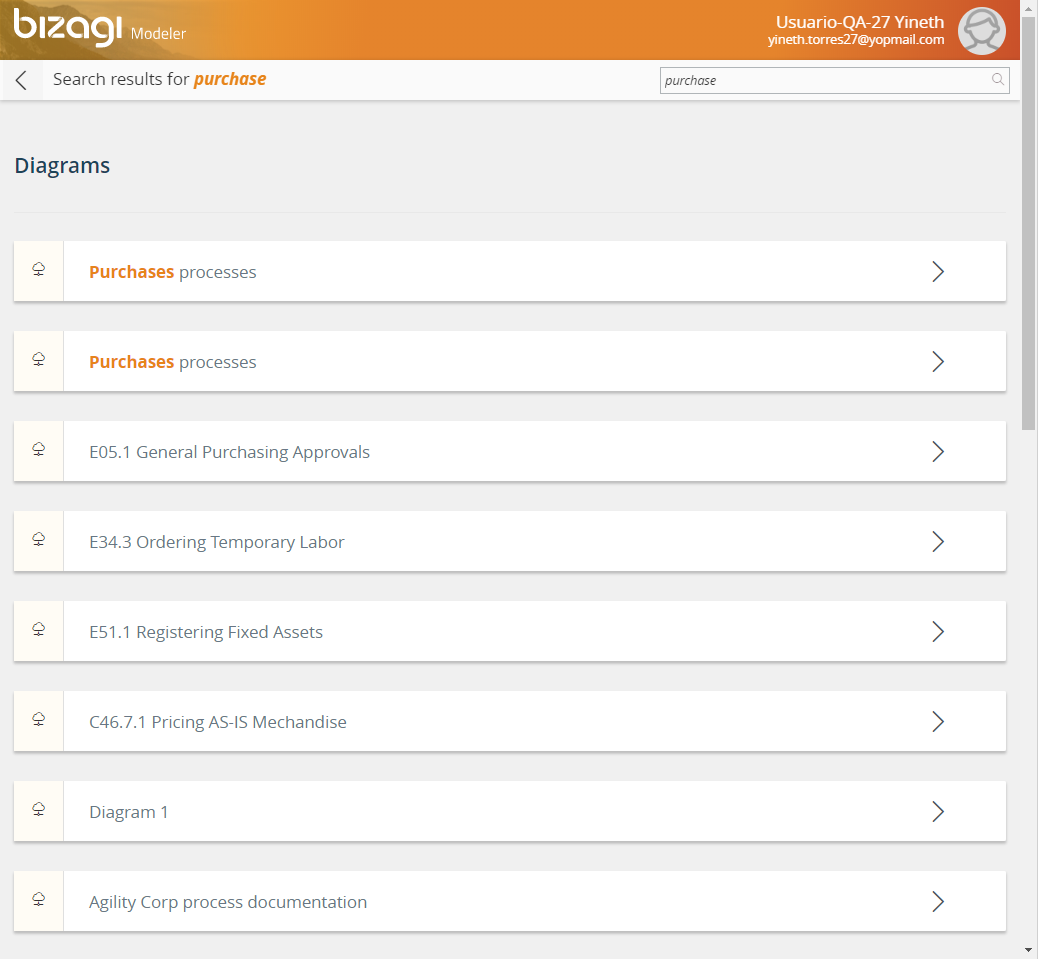
Task: Click diagram icon beside E34.3 Ordering Temporary Labor
Action: point(39,541)
